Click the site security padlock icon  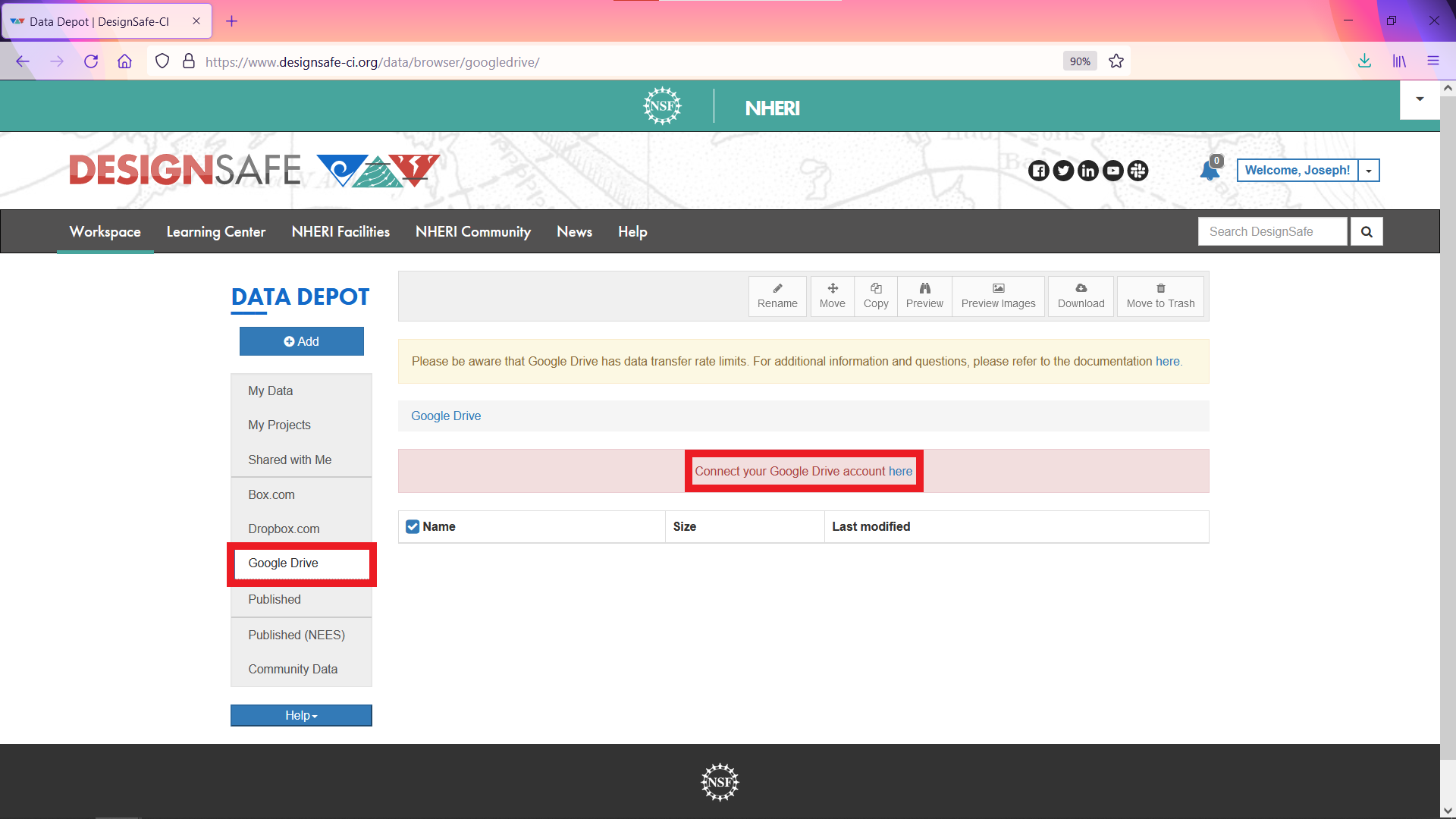[189, 61]
